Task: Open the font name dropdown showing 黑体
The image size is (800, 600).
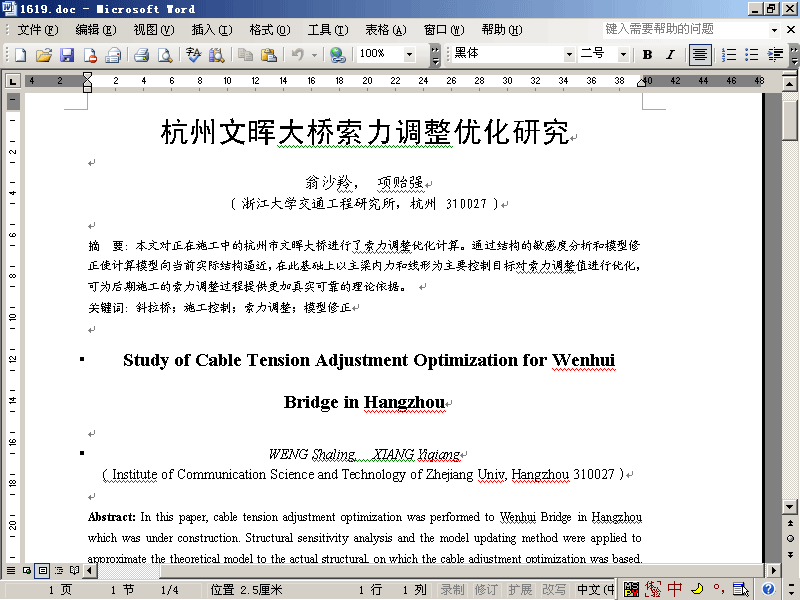Action: (569, 54)
